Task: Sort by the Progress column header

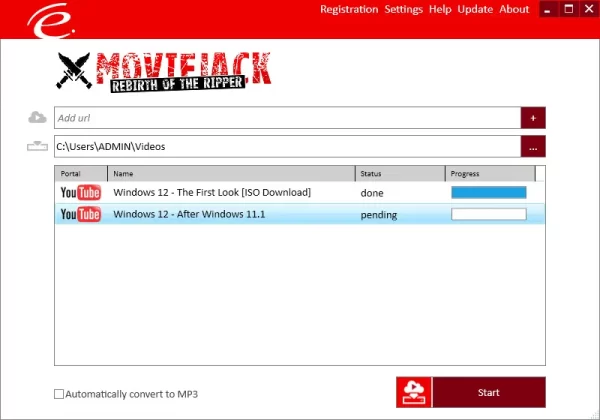Action: (x=490, y=174)
